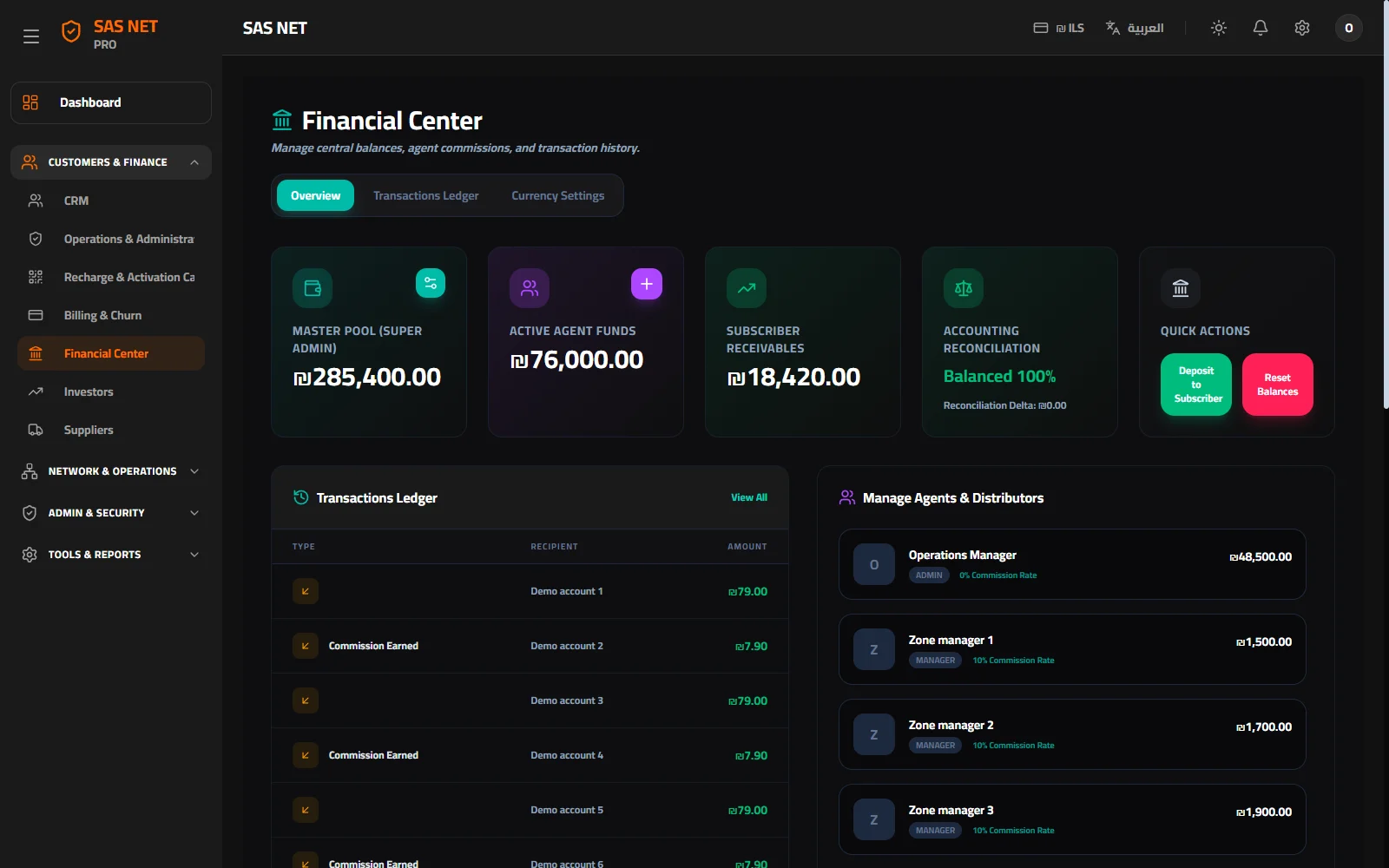Click Transactions Ledger history clock icon
Screen dimensions: 1389x868
coord(301,497)
